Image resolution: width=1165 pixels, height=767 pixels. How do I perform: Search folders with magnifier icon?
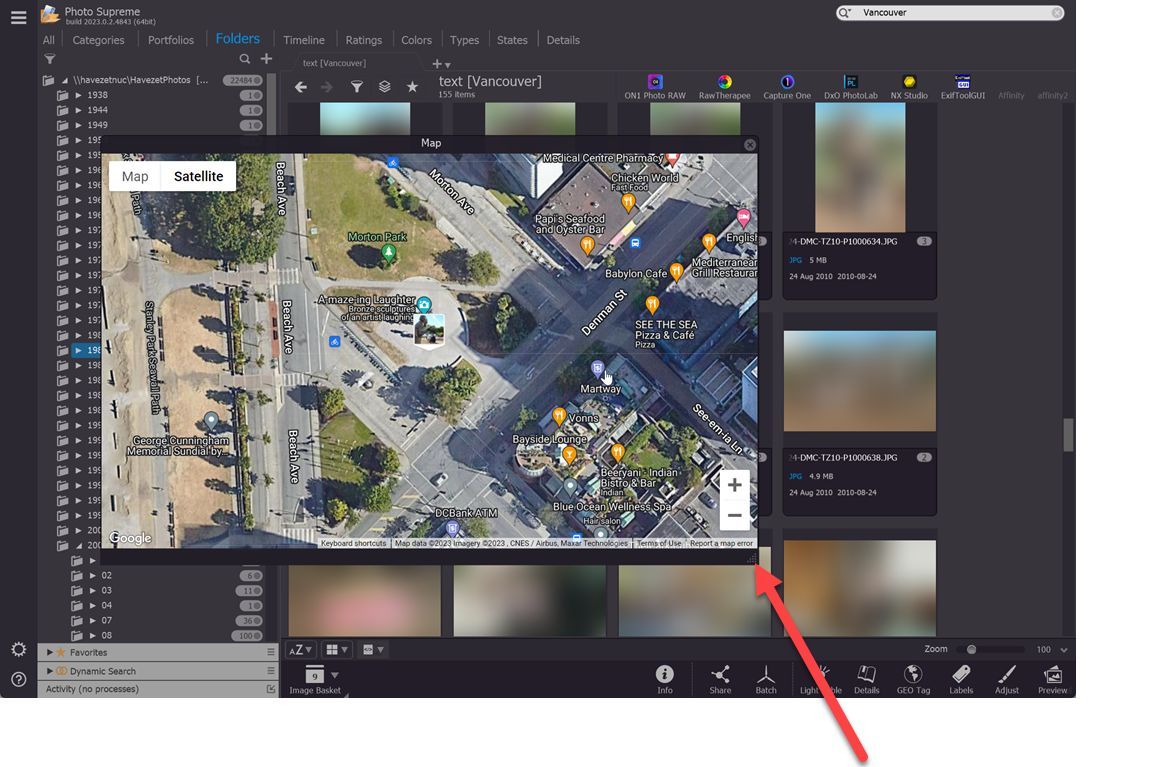pyautogui.click(x=244, y=59)
